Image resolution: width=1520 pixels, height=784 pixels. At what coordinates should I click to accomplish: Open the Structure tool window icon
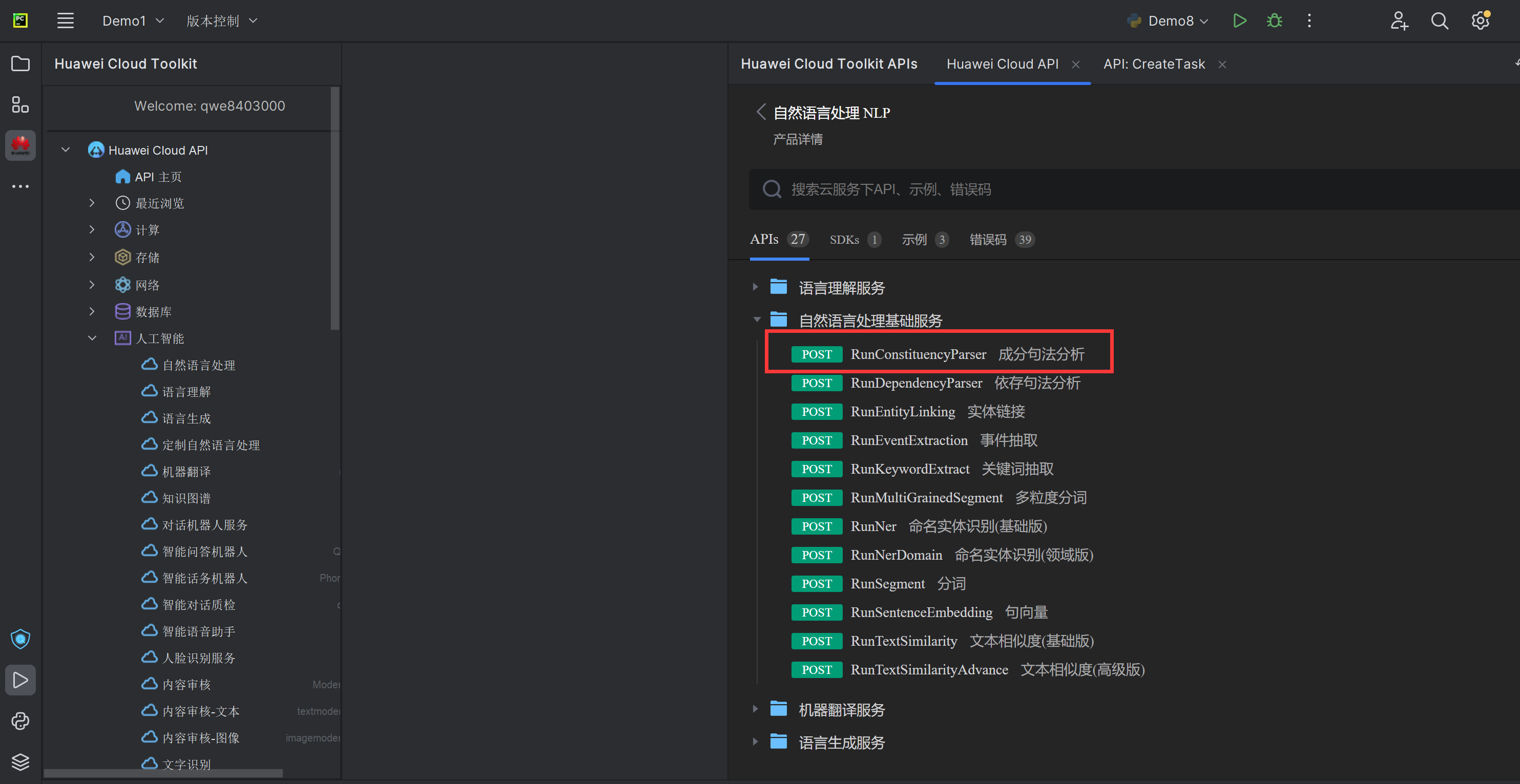(x=20, y=105)
